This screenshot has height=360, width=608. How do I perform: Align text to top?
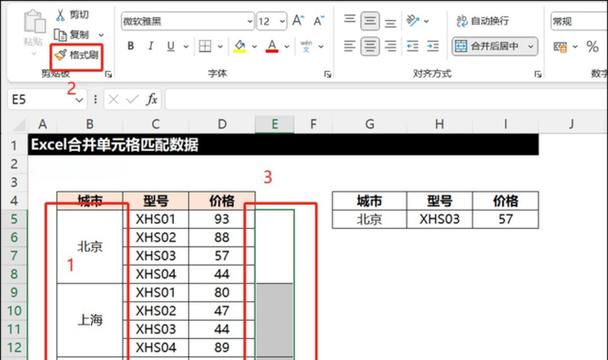350,19
